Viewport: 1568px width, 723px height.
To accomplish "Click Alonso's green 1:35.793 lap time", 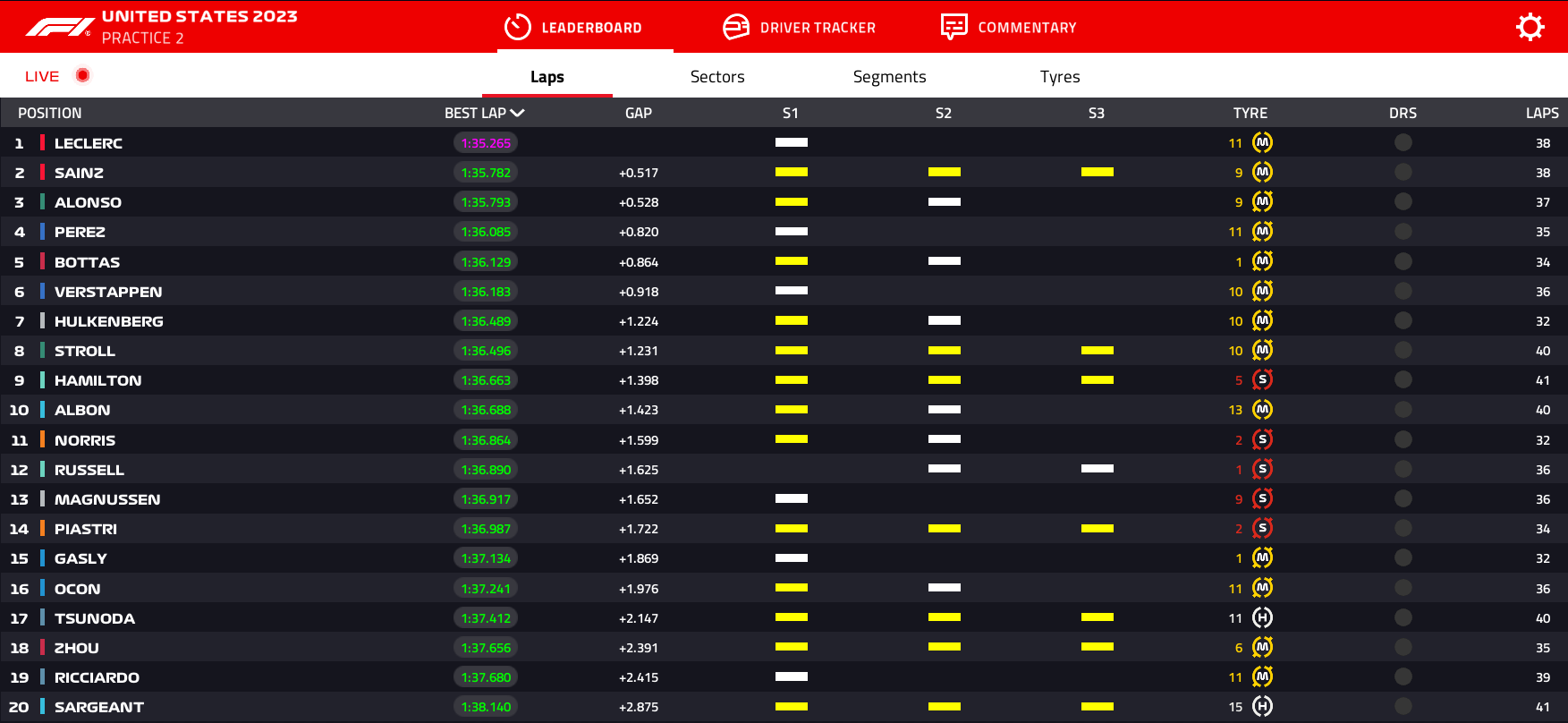I will point(486,202).
